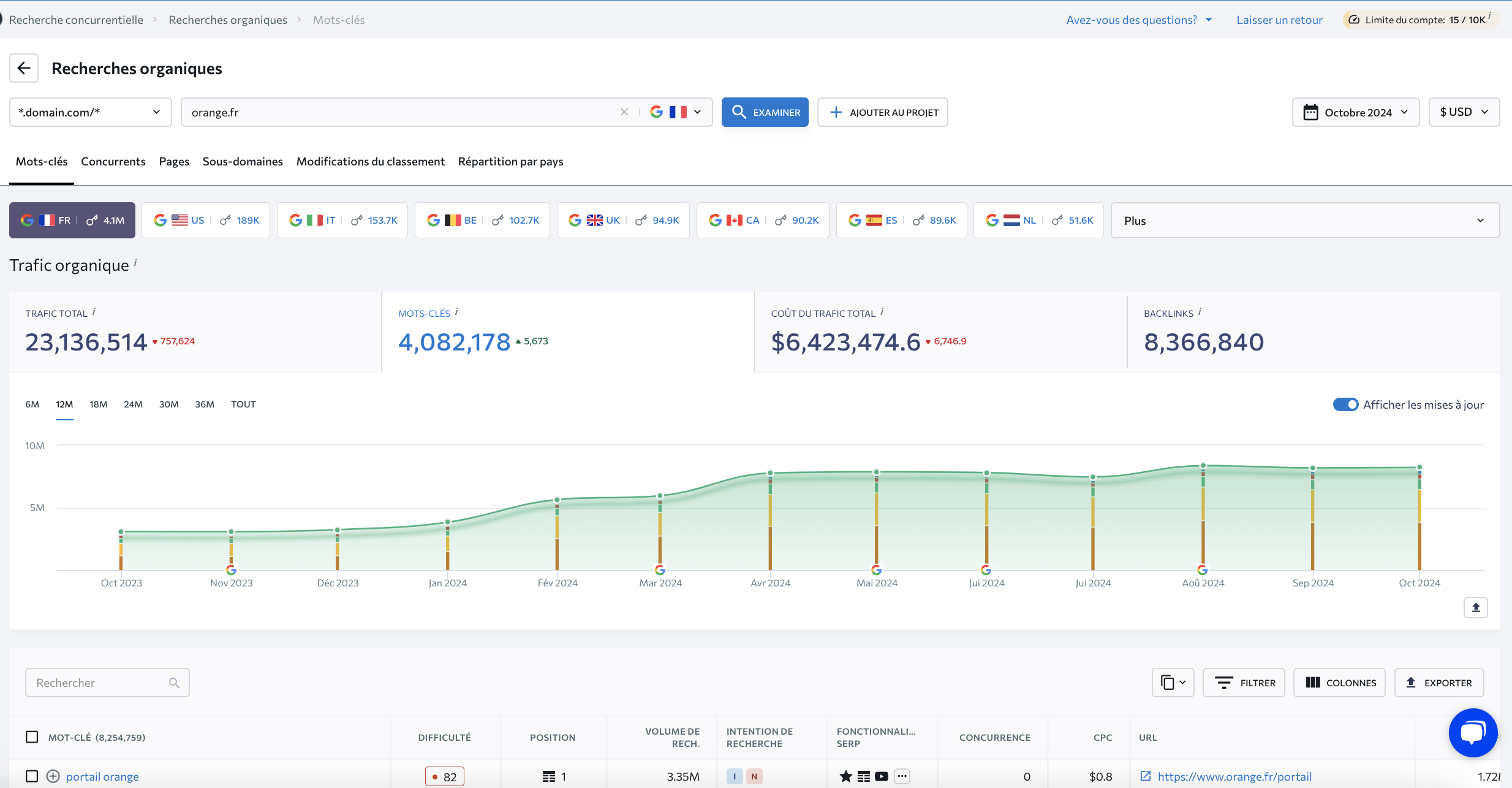1512x788 pixels.
Task: Select the TOUT time range
Action: point(243,404)
